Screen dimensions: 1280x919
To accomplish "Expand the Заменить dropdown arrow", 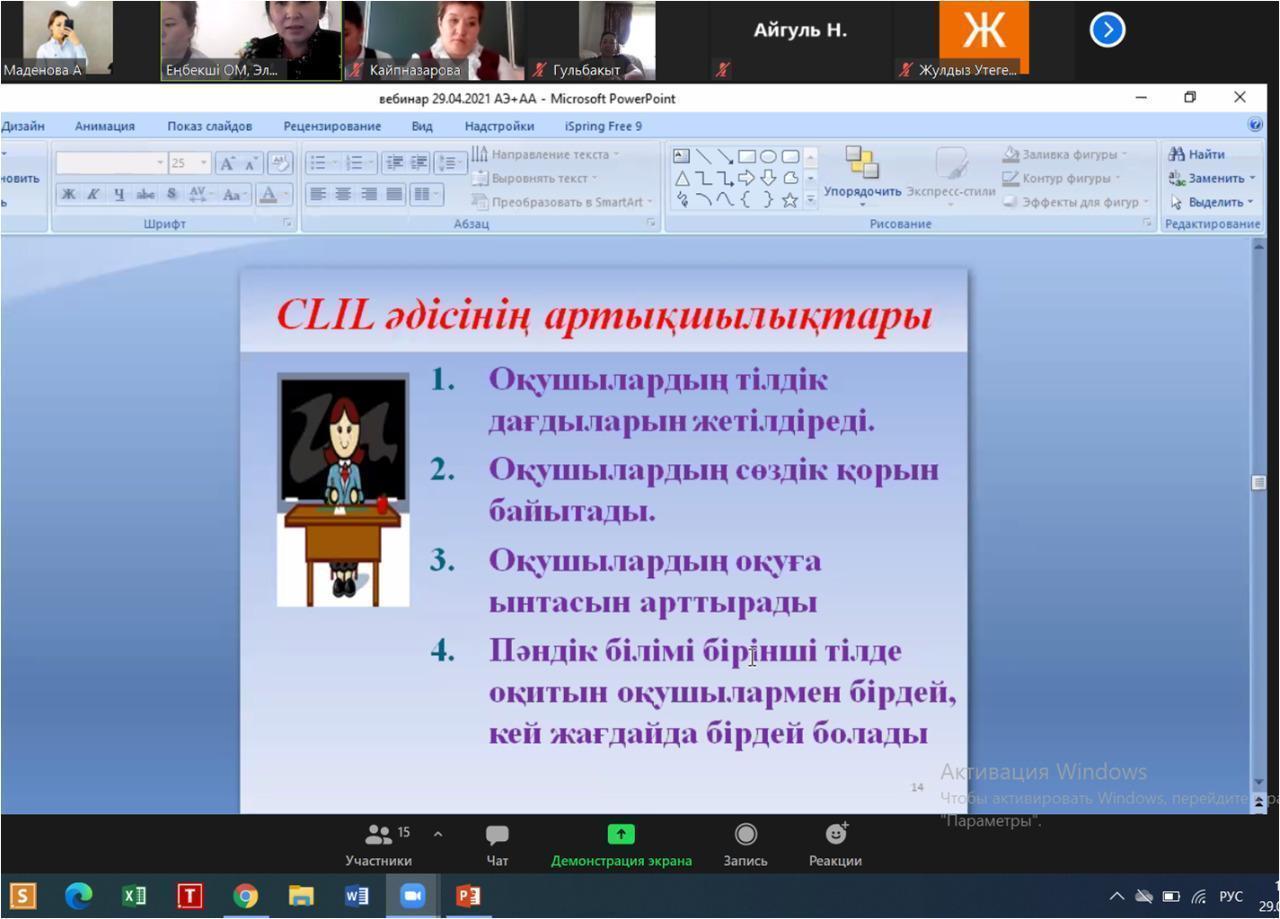I will pyautogui.click(x=1251, y=179).
